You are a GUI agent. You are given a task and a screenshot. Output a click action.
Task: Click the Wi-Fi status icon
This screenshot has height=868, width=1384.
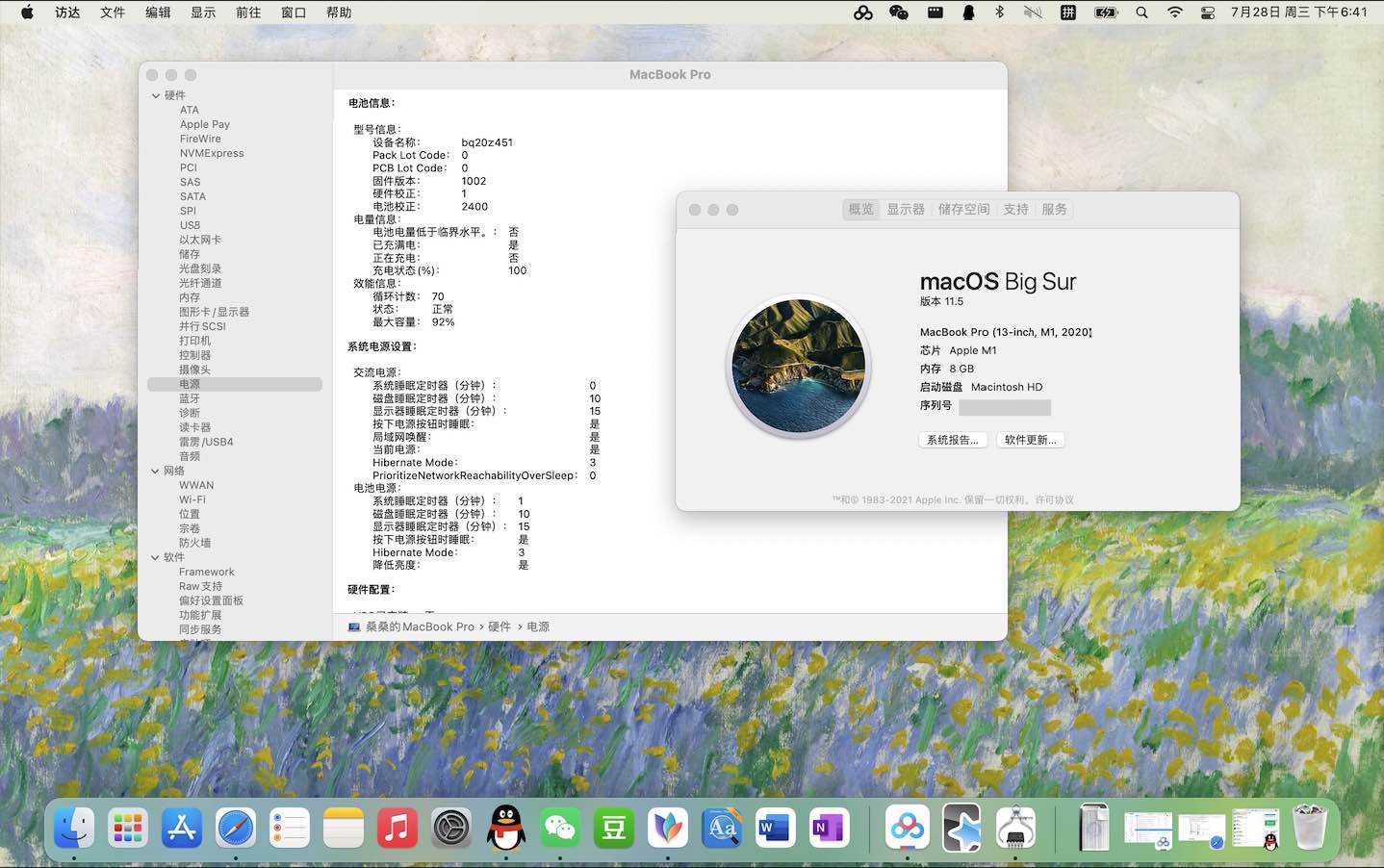1174,13
